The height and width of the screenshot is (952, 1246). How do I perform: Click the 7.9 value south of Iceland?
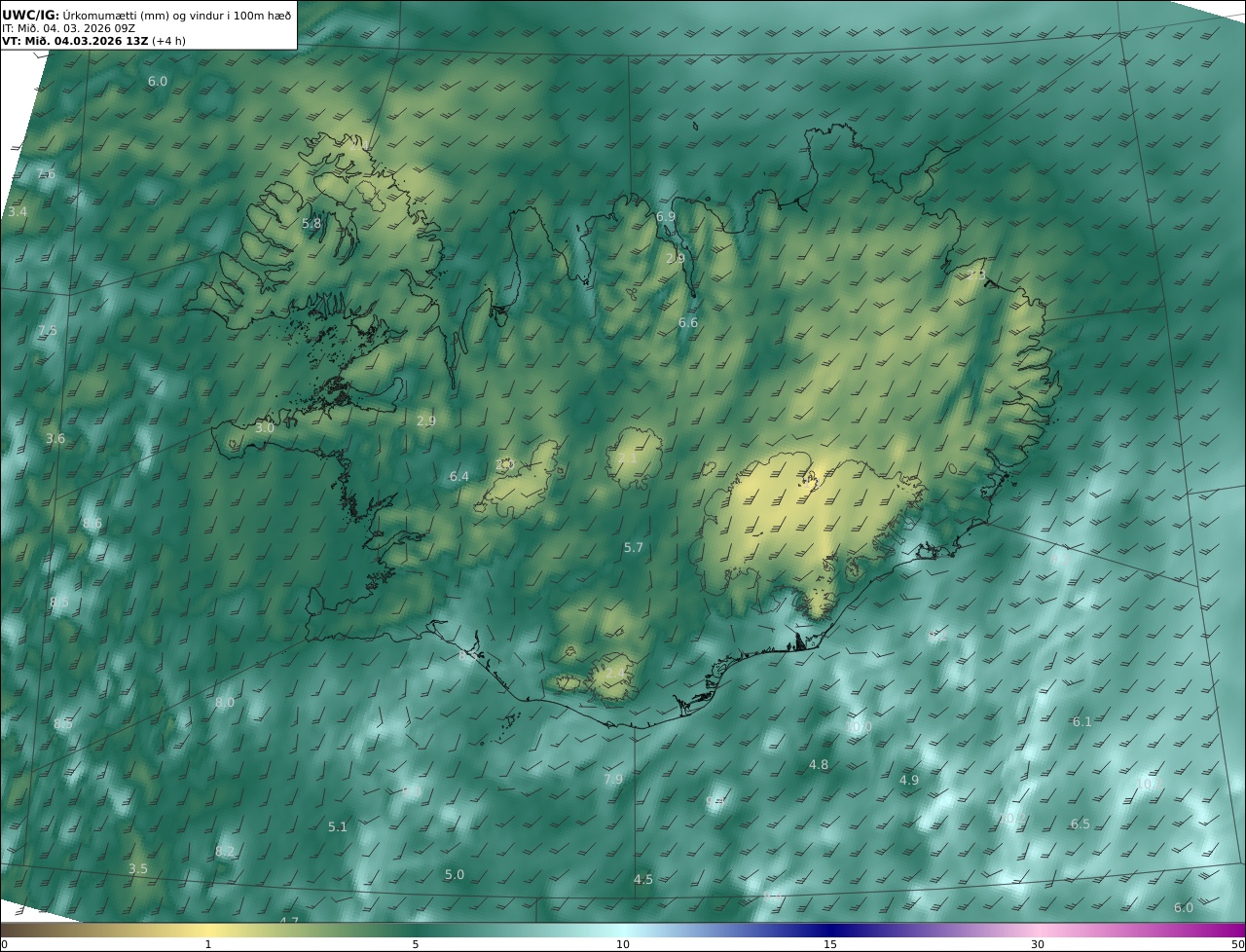coord(613,779)
